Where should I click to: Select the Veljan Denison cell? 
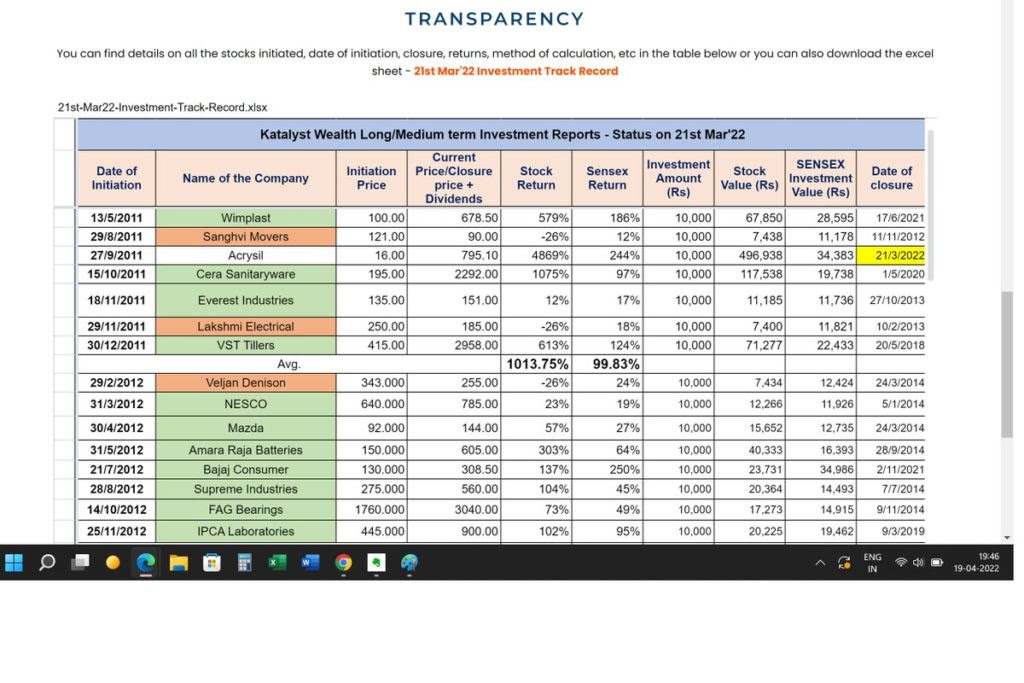pos(246,383)
